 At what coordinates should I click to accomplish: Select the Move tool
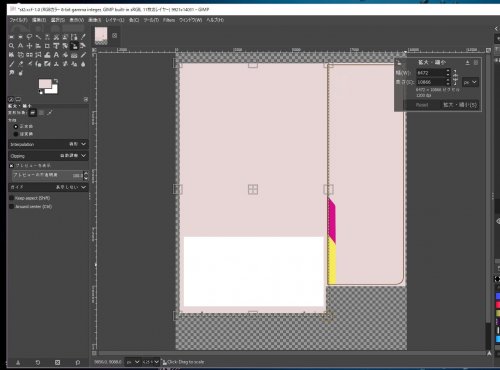[x=29, y=46]
